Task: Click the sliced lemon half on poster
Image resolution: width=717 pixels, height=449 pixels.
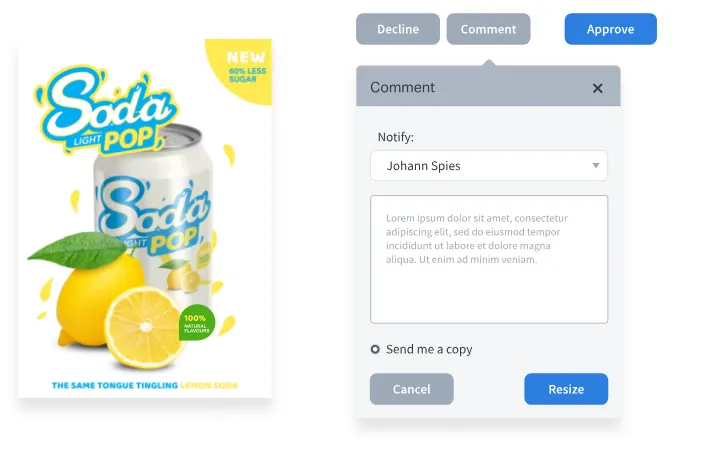Action: click(x=145, y=327)
